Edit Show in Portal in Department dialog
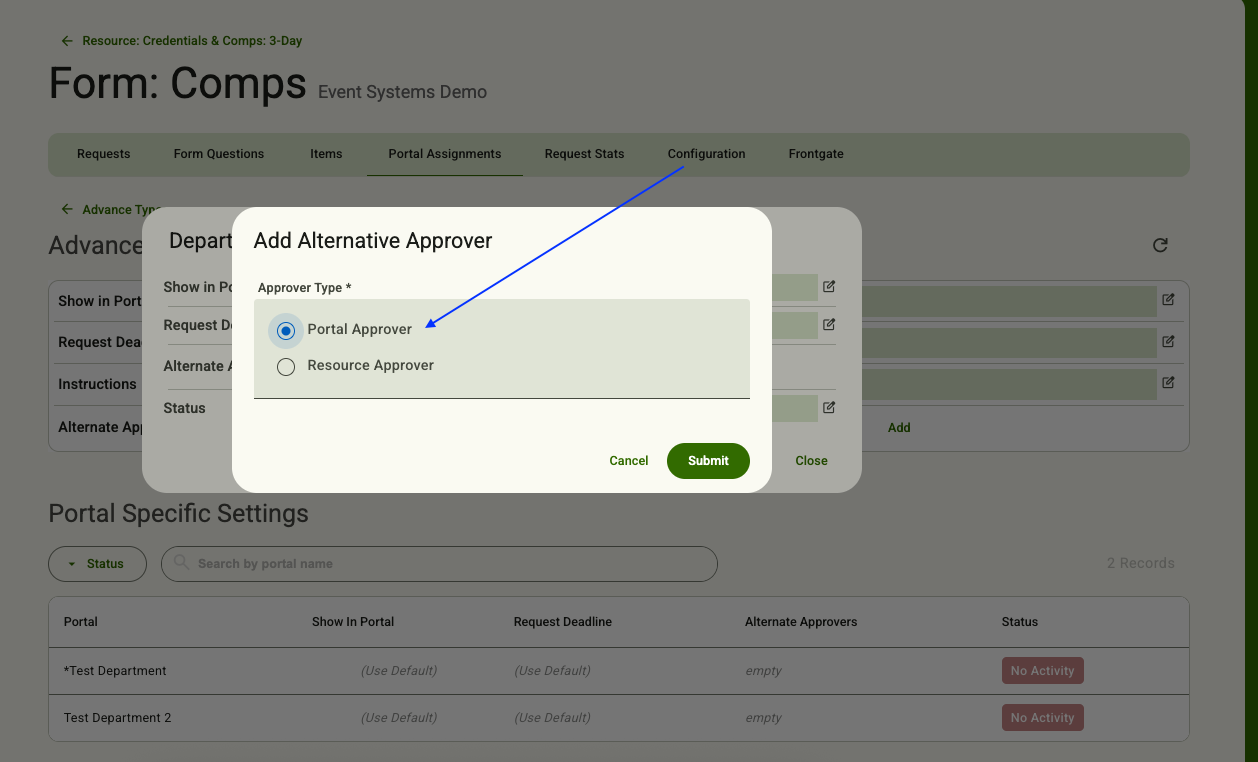 (x=829, y=286)
